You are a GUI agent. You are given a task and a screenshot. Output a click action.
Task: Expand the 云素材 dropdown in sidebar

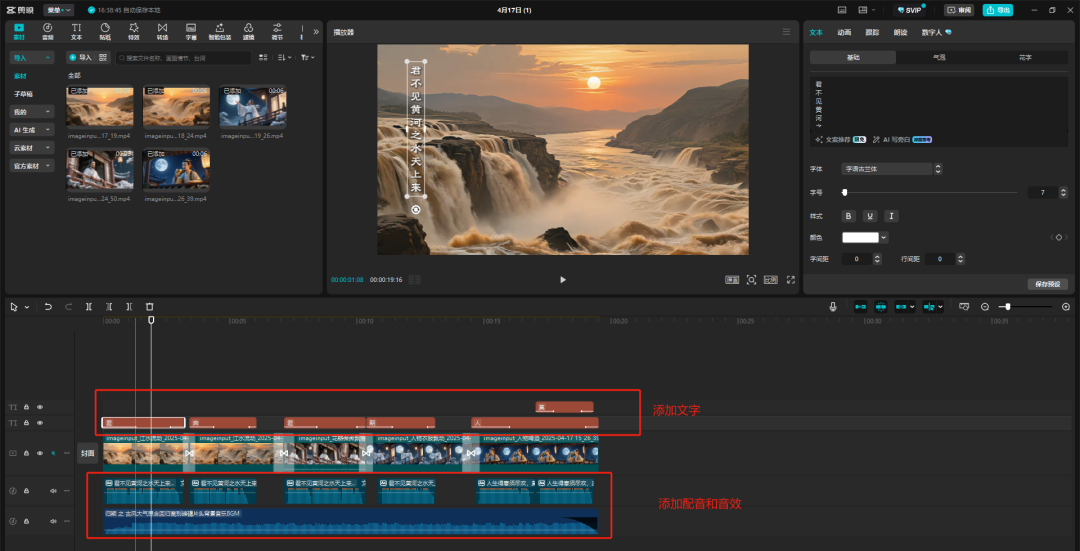pyautogui.click(x=32, y=148)
